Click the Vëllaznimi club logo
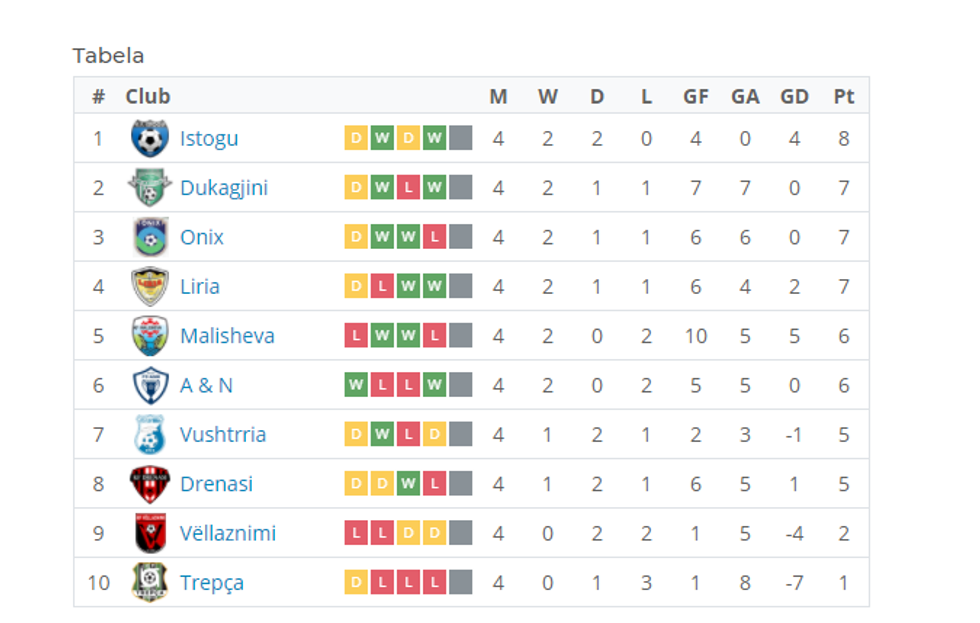The image size is (980, 623). (x=150, y=533)
